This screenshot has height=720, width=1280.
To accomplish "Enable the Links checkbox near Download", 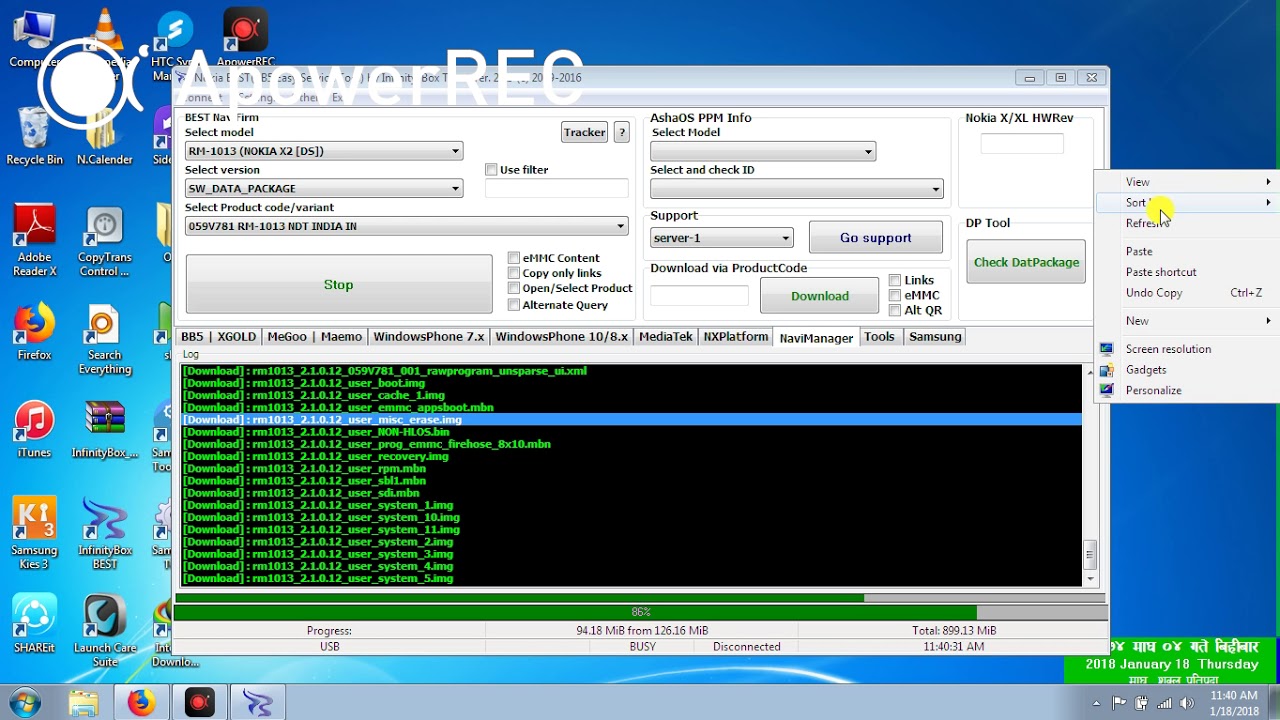I will click(895, 280).
